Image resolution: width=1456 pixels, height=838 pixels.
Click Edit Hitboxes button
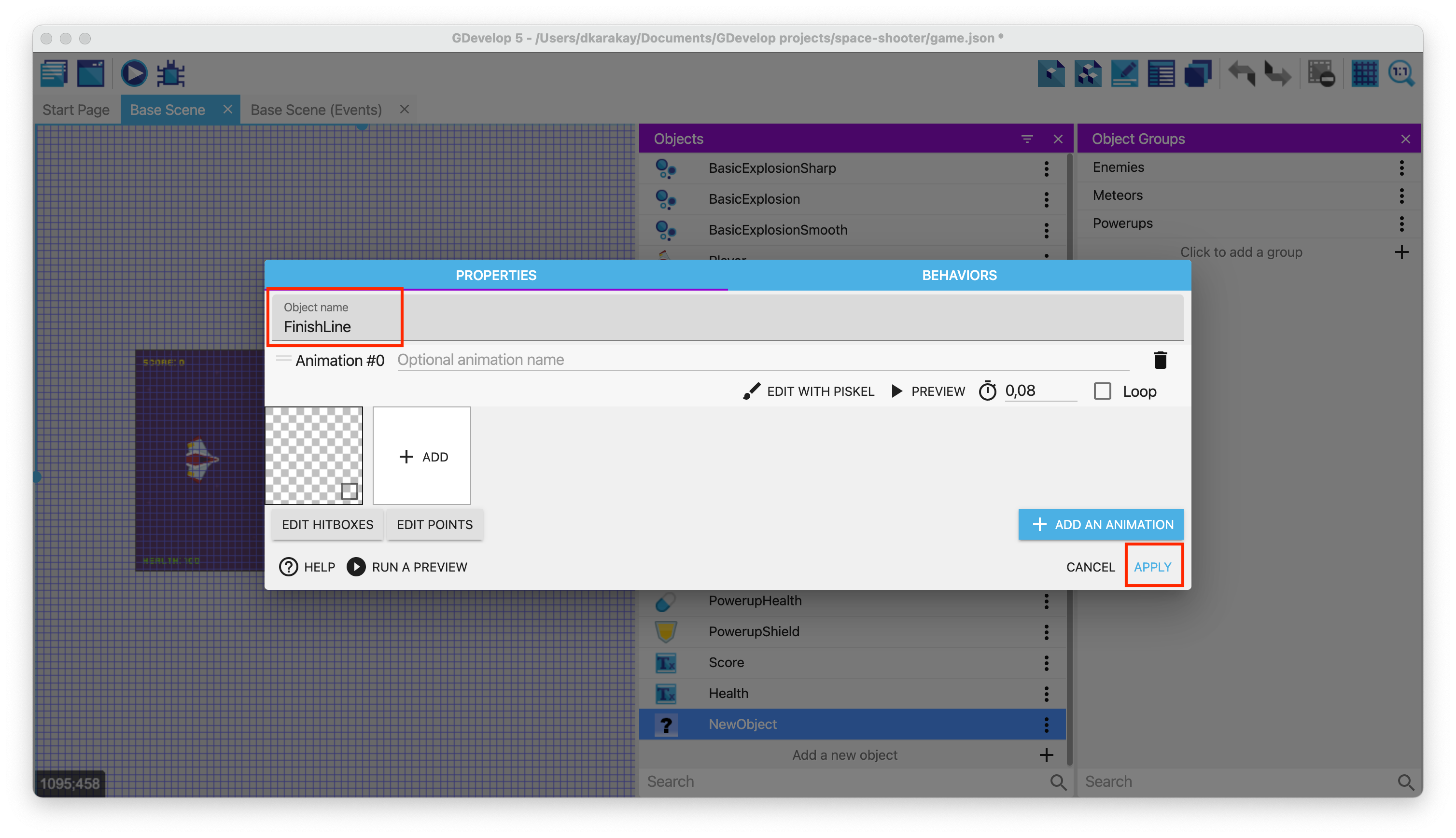click(x=327, y=524)
